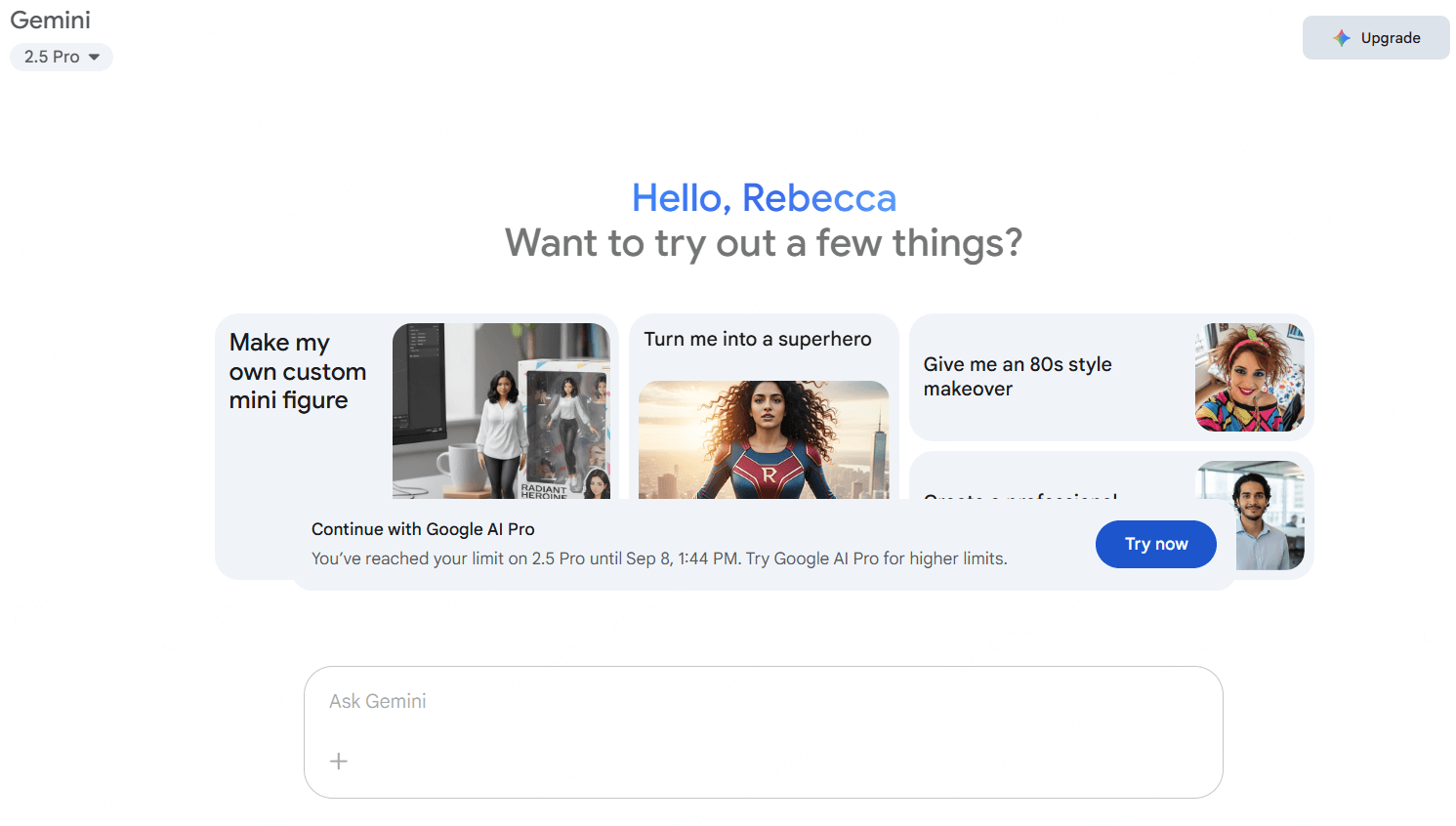Click the limit reached message text
This screenshot has width=1456, height=826.
click(659, 558)
